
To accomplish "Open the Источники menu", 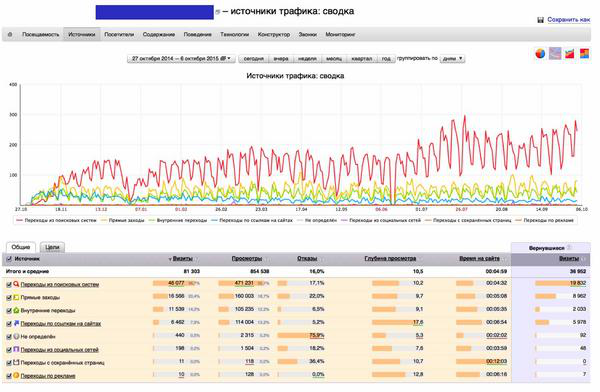I will tap(82, 34).
